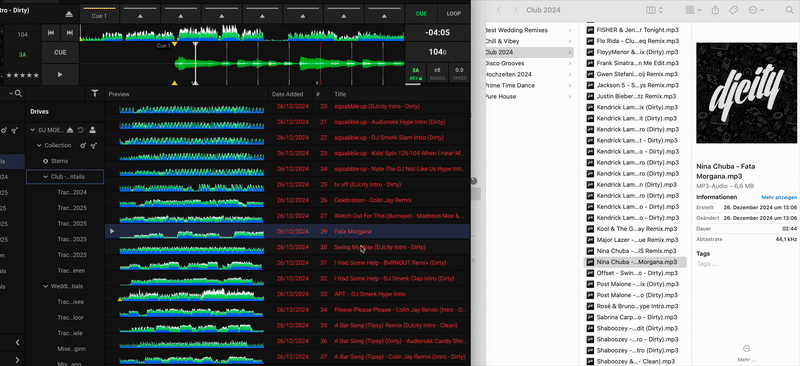Click the 0.0 SPEED display
This screenshot has height=366, width=800.
(x=460, y=74)
